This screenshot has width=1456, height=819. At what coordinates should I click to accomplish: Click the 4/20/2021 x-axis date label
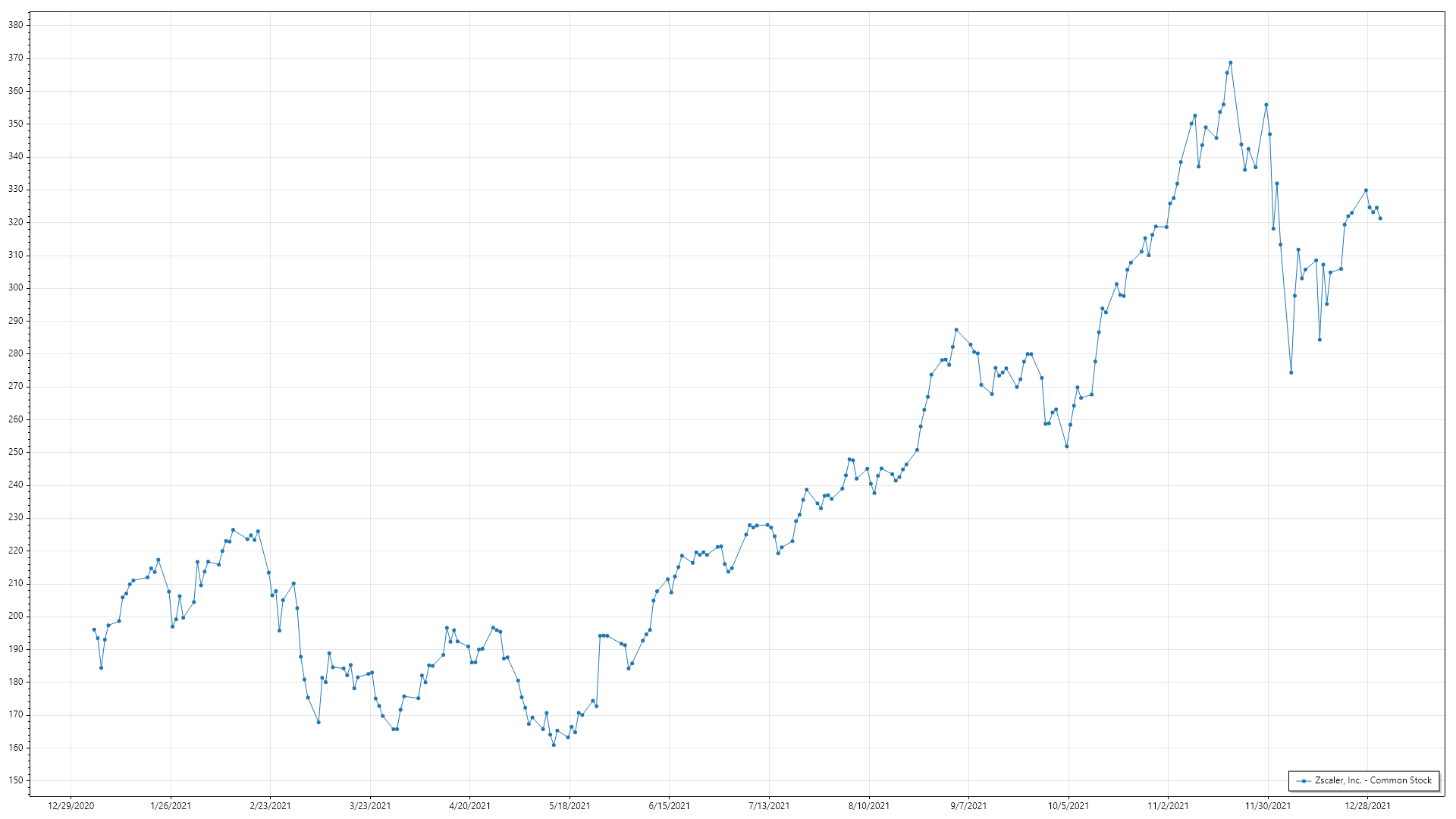469,805
